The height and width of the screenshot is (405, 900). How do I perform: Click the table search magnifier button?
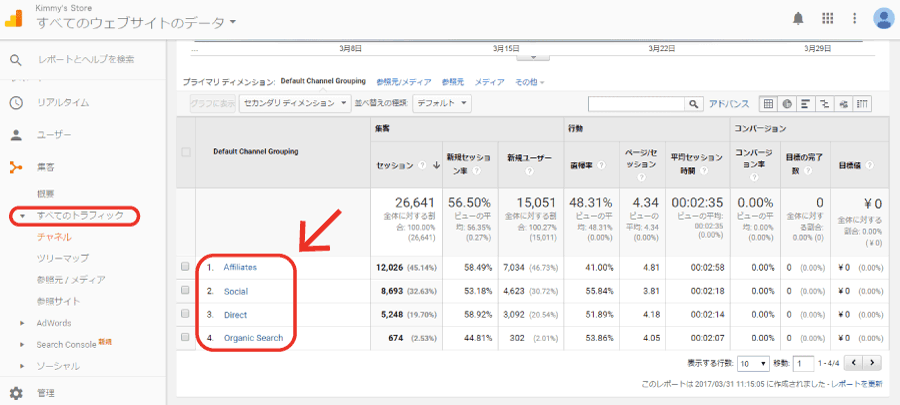coord(693,104)
